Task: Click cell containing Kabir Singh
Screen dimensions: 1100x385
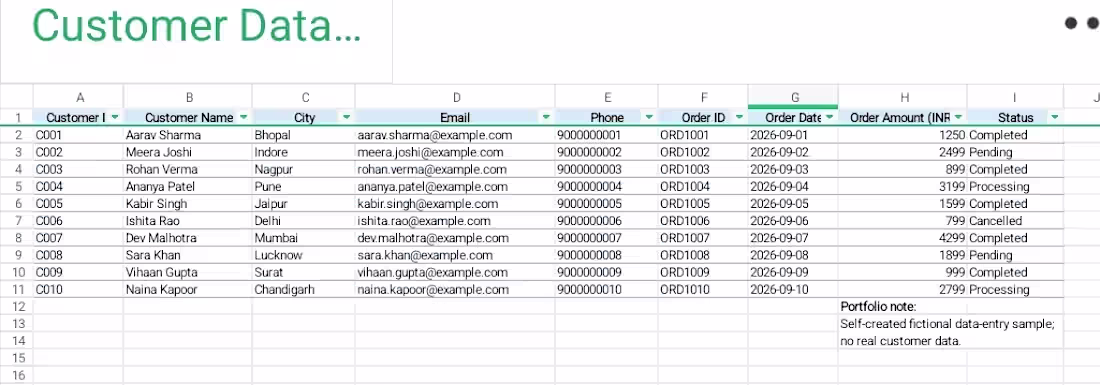Action: pos(188,203)
